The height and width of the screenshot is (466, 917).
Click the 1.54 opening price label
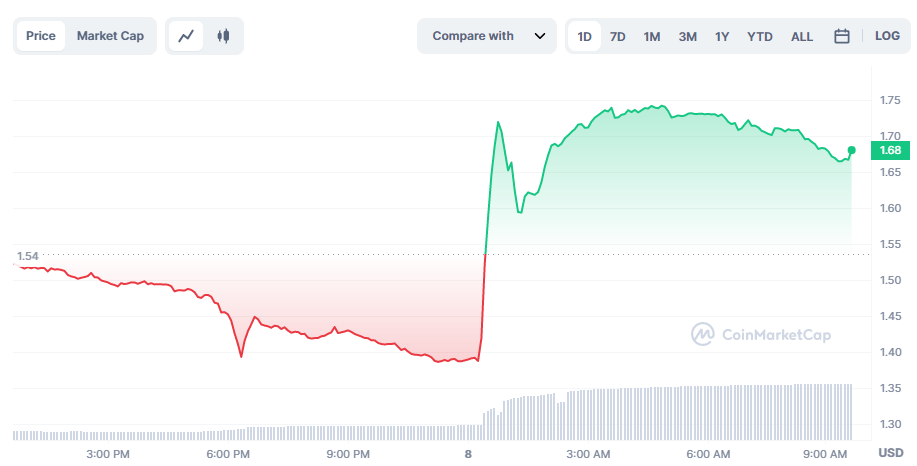point(27,257)
